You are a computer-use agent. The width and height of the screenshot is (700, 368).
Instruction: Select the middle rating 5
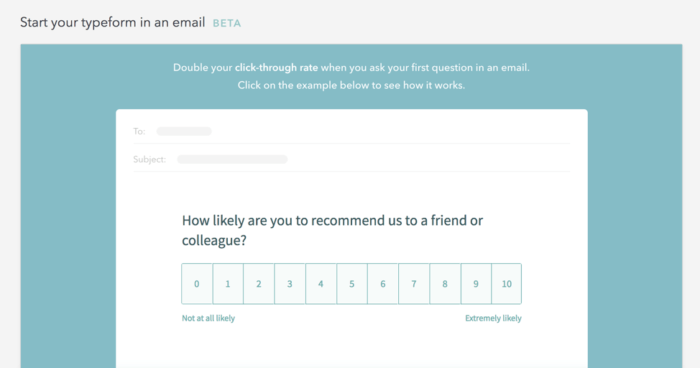click(x=352, y=284)
